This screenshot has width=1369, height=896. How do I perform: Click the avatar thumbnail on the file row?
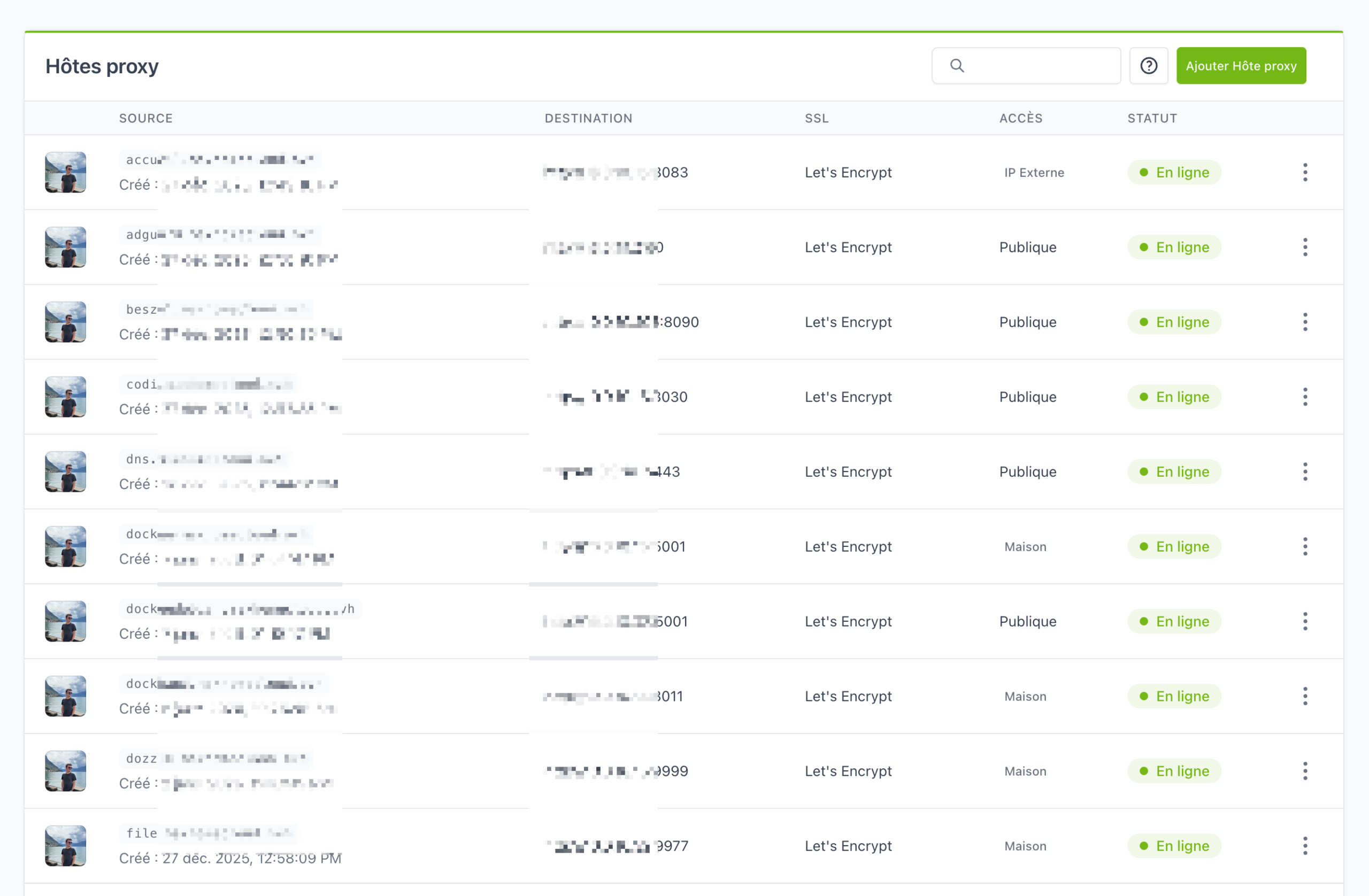click(x=65, y=845)
